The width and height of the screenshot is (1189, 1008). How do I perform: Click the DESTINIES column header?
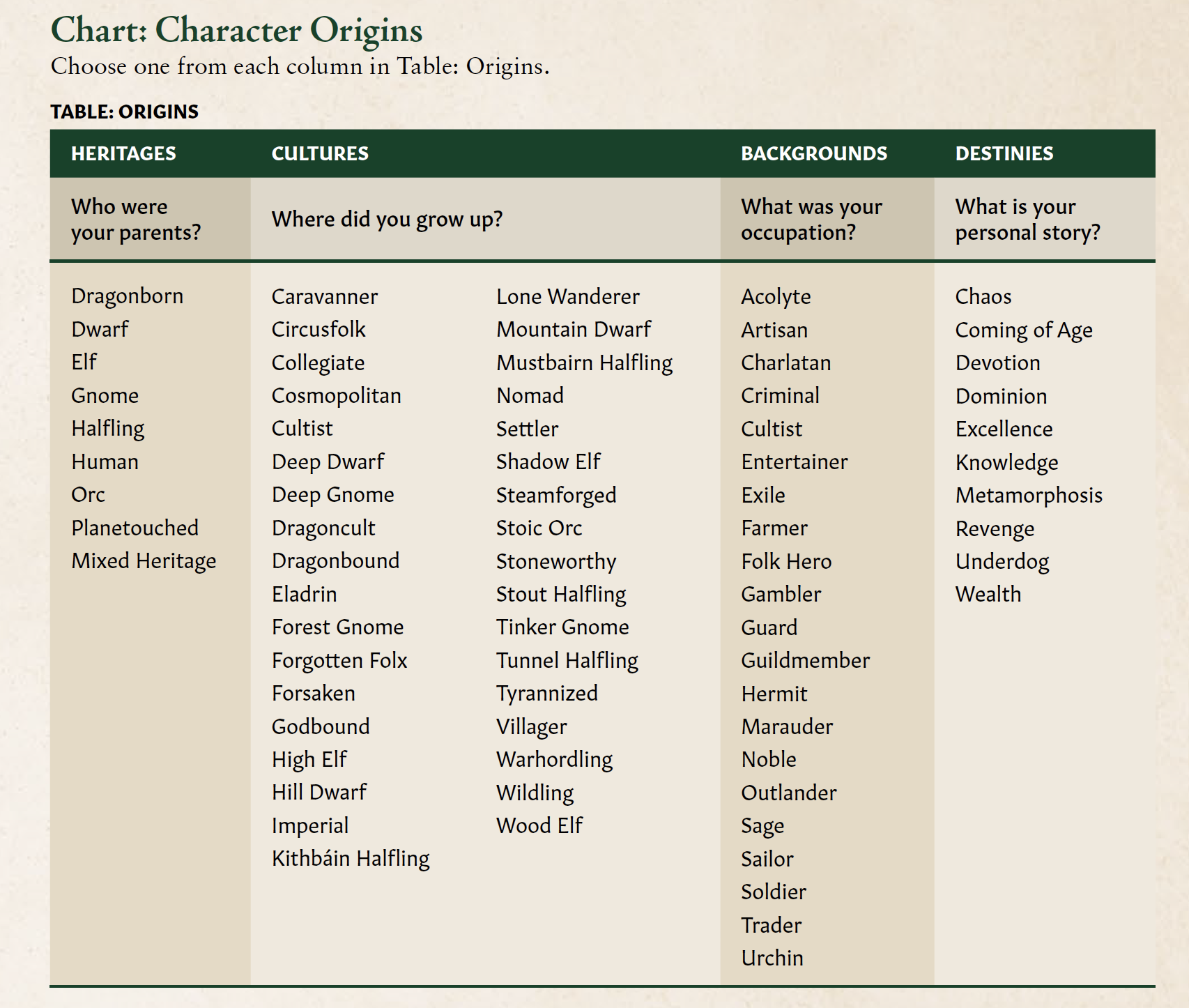click(1004, 153)
